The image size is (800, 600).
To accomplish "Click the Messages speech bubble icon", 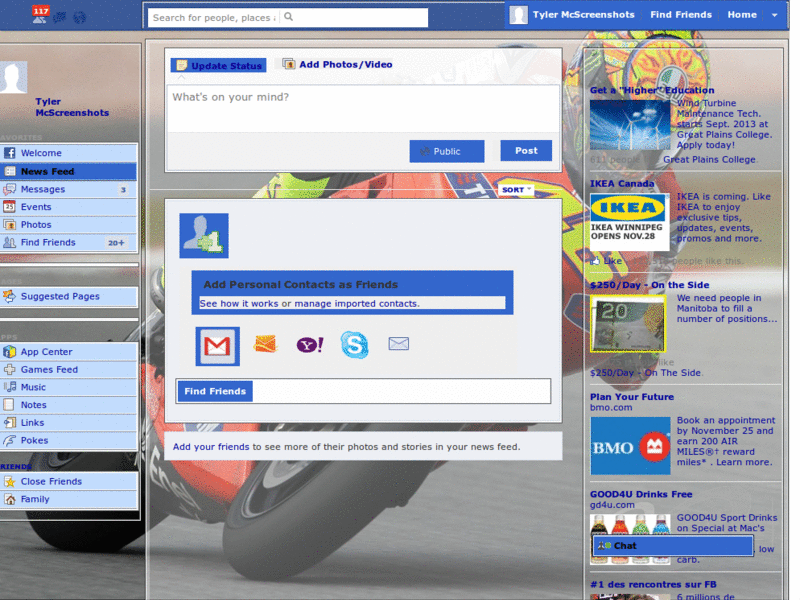I will [9, 189].
